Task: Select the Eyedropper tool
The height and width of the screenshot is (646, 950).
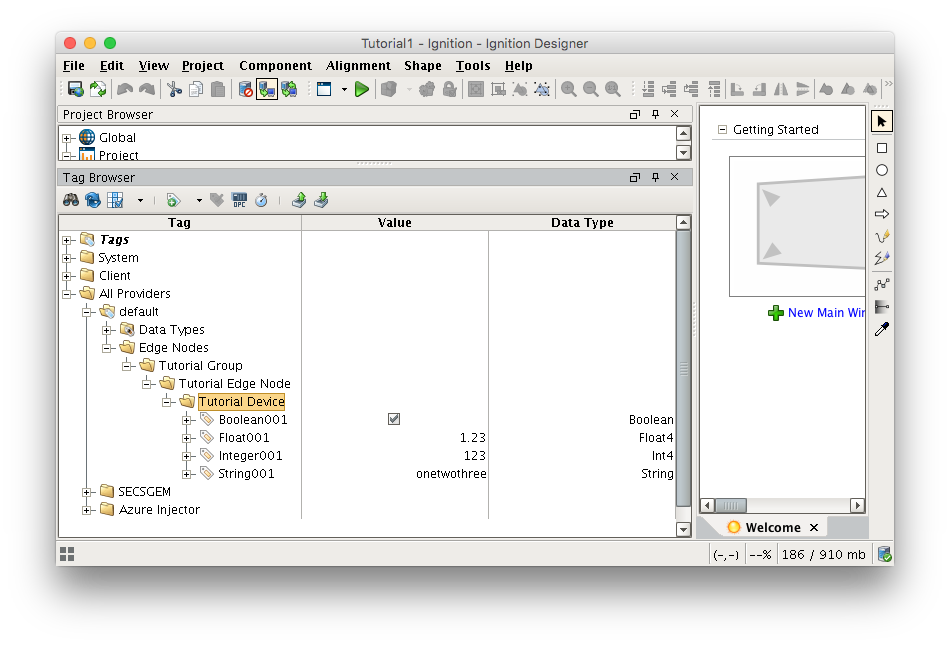Action: point(881,329)
